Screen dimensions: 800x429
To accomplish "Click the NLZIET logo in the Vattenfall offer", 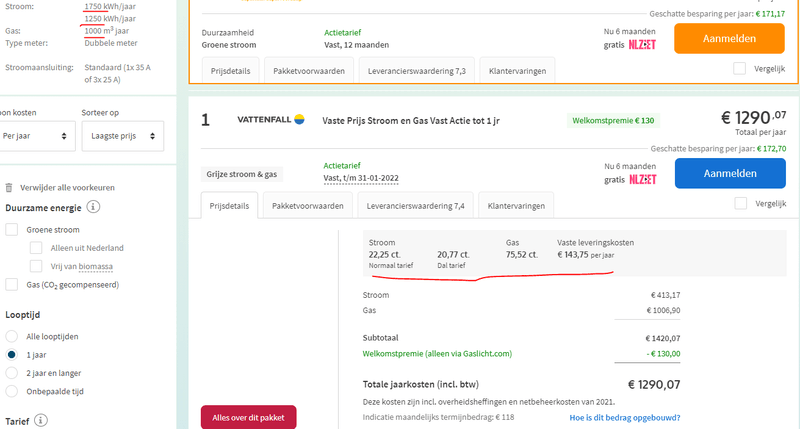I will (x=642, y=180).
